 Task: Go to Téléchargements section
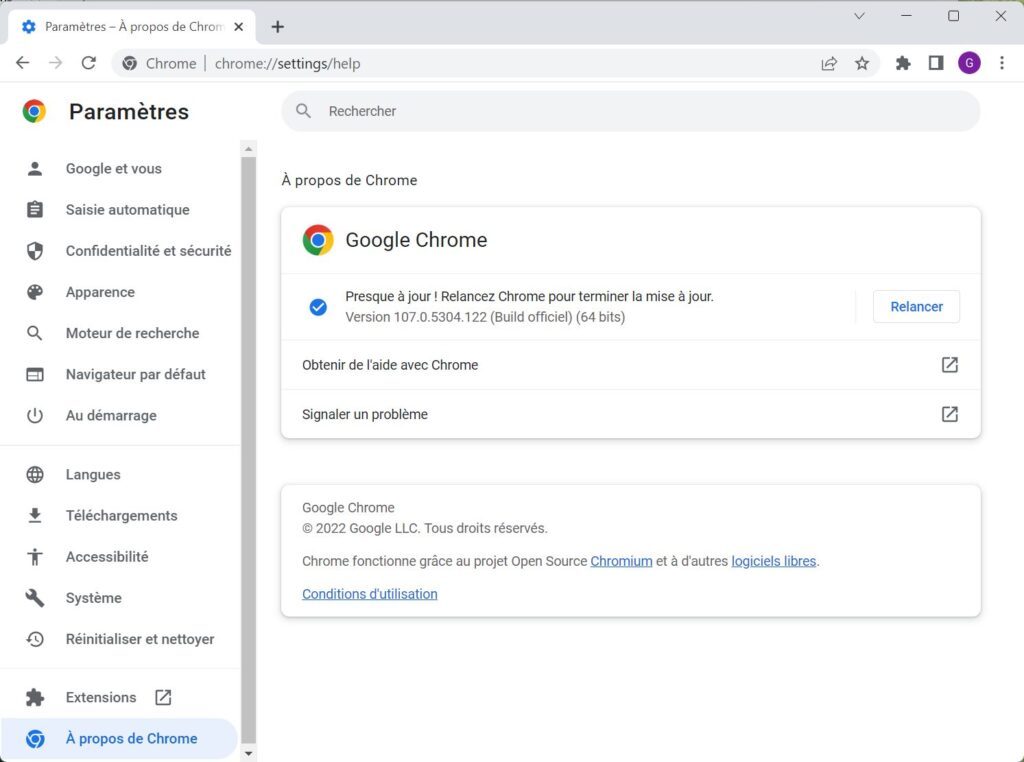click(120, 516)
